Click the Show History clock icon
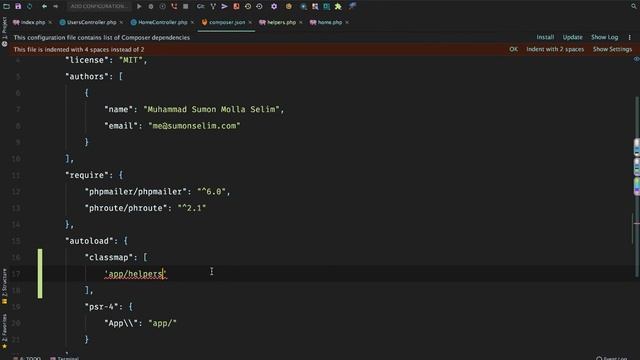The width and height of the screenshot is (640, 360). [248, 6]
